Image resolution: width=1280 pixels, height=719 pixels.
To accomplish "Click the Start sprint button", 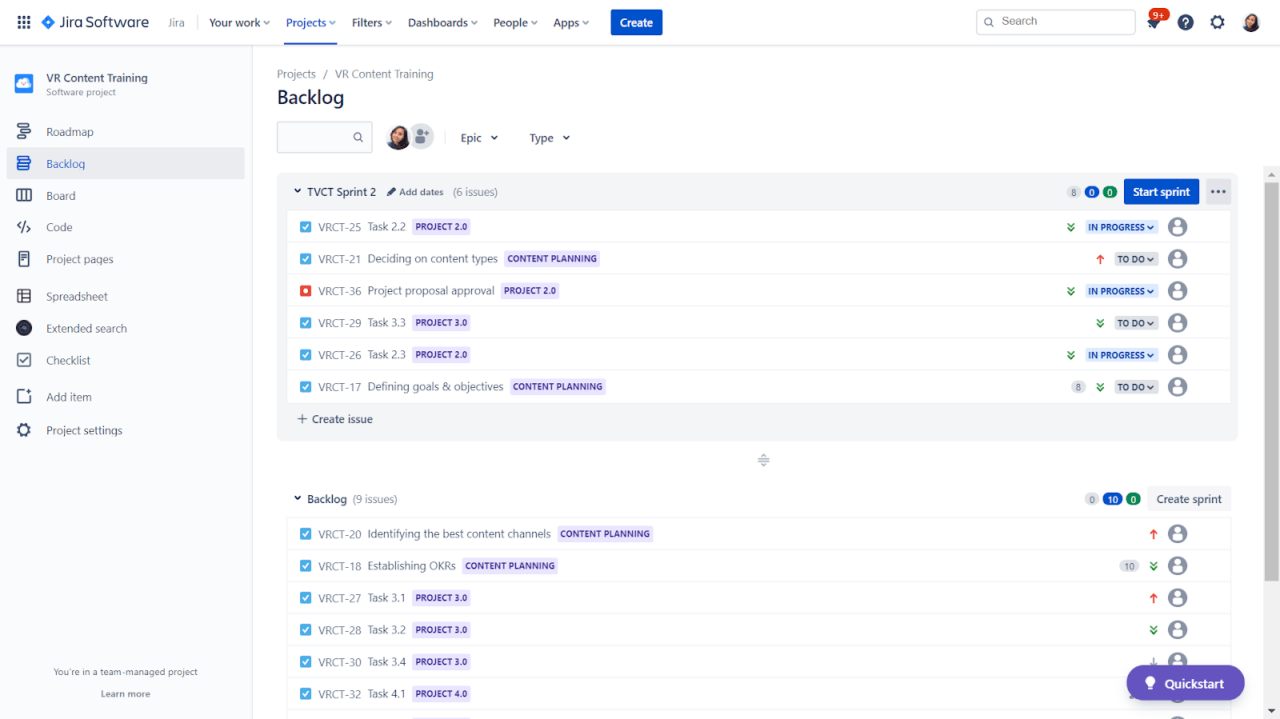I will (x=1161, y=191).
